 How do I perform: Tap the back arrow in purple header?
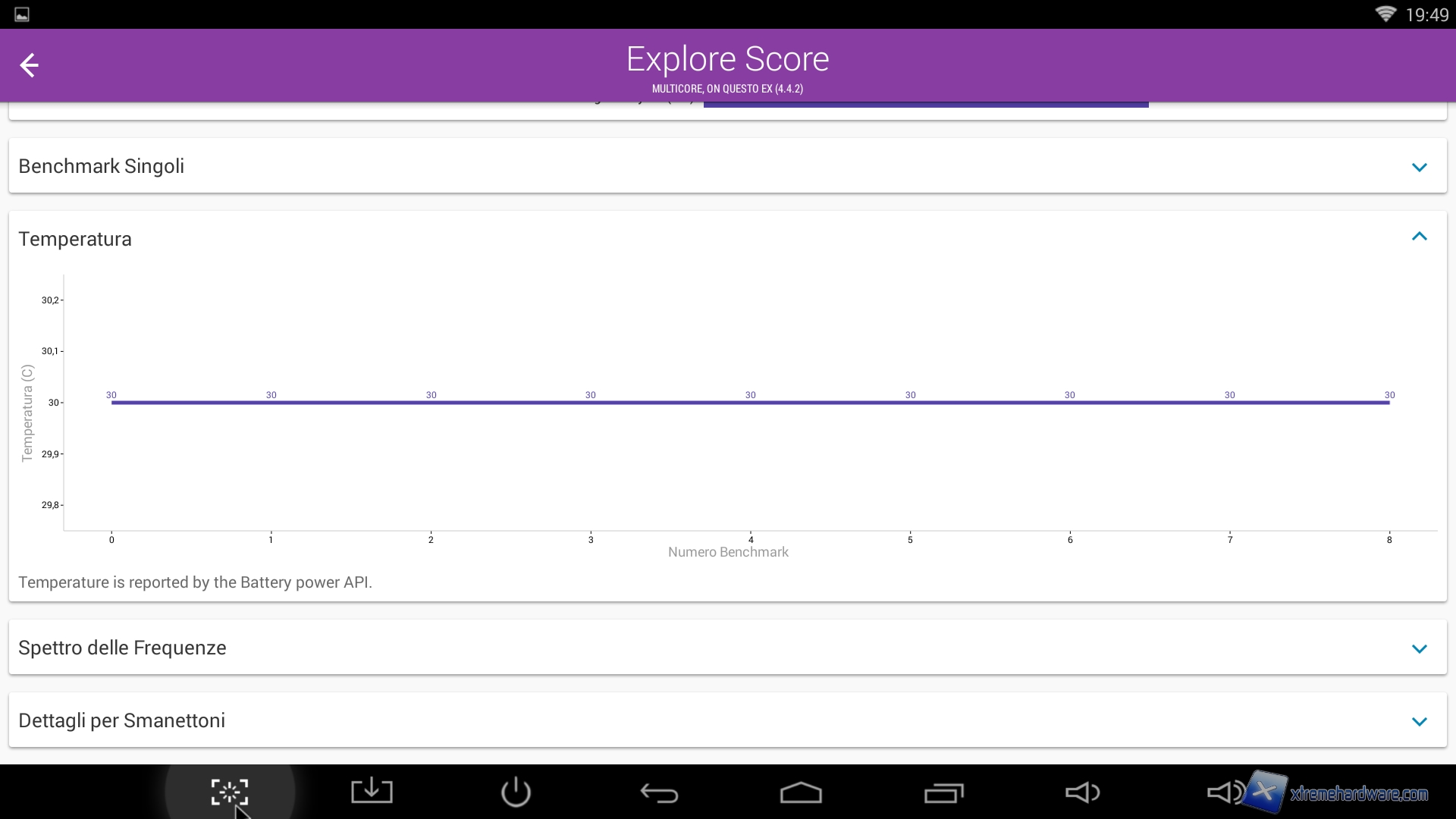click(x=29, y=65)
